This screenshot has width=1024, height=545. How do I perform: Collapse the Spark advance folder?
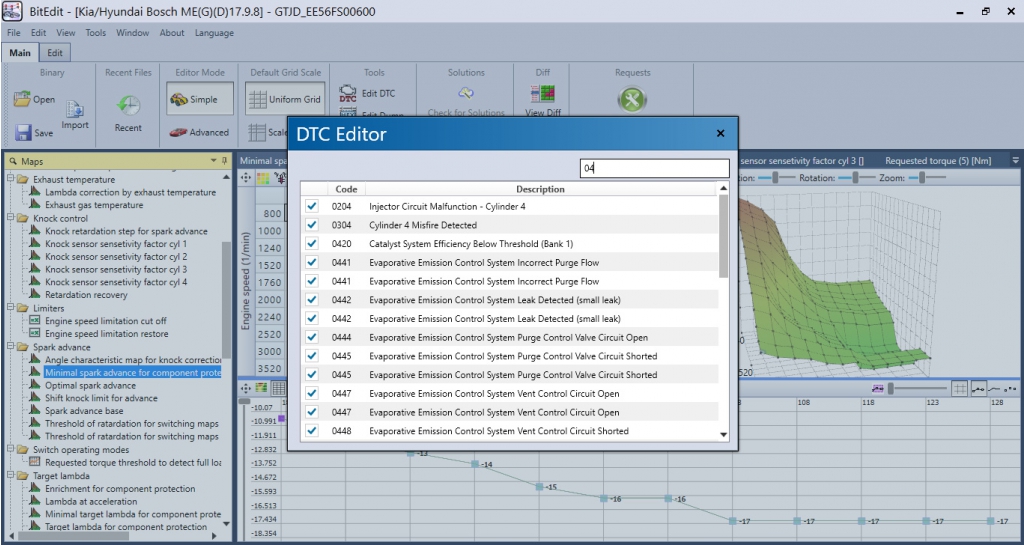pos(10,347)
